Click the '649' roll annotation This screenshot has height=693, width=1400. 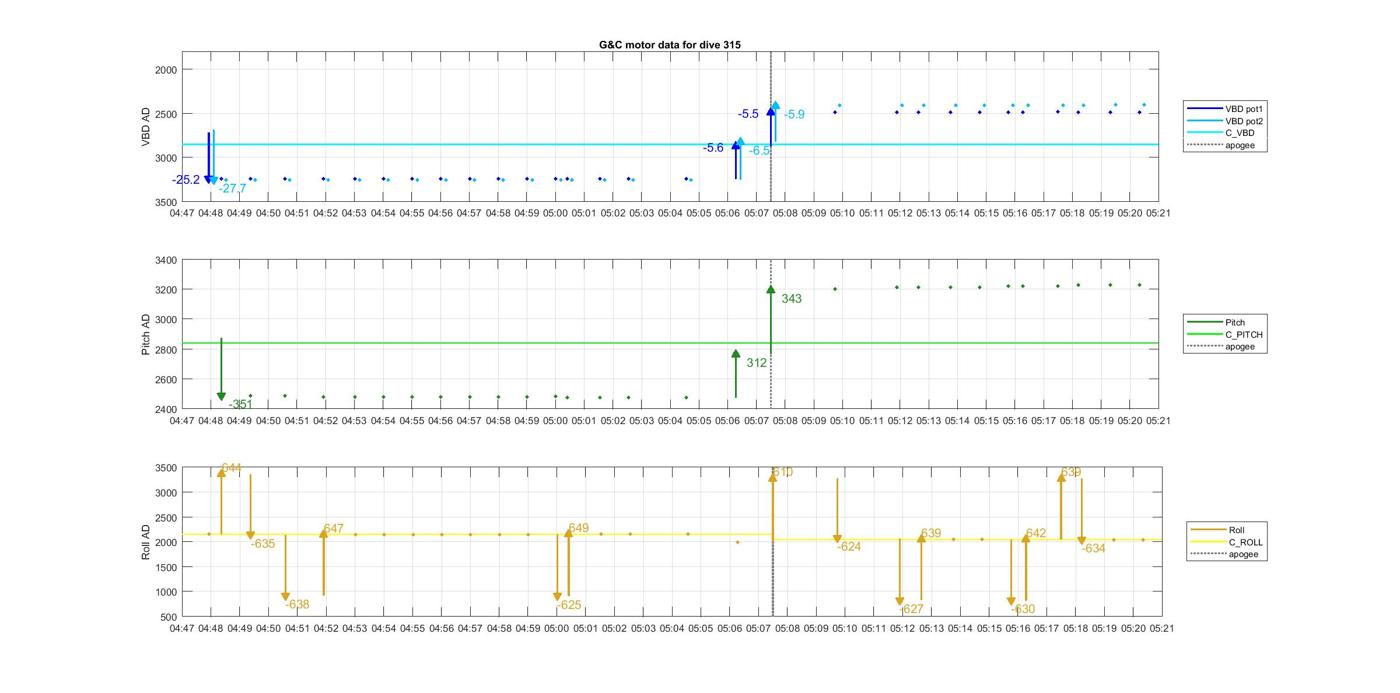(x=578, y=528)
